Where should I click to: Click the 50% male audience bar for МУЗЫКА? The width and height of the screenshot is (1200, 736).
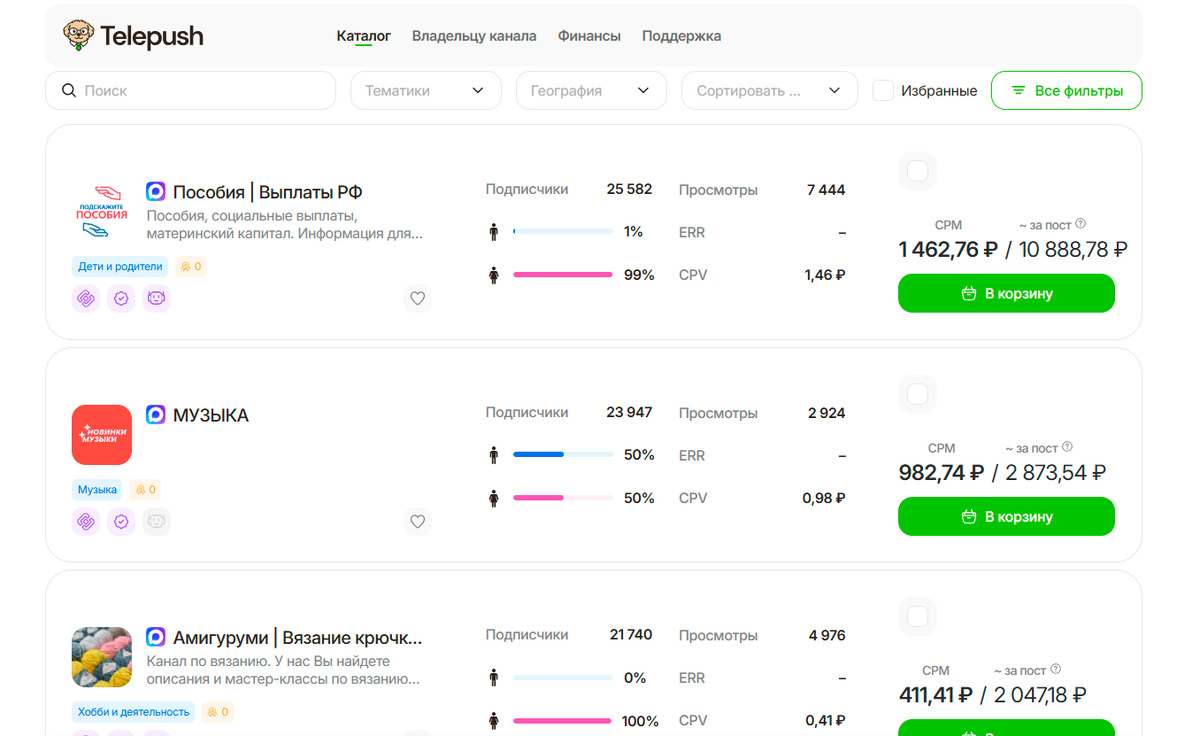pyautogui.click(x=563, y=455)
